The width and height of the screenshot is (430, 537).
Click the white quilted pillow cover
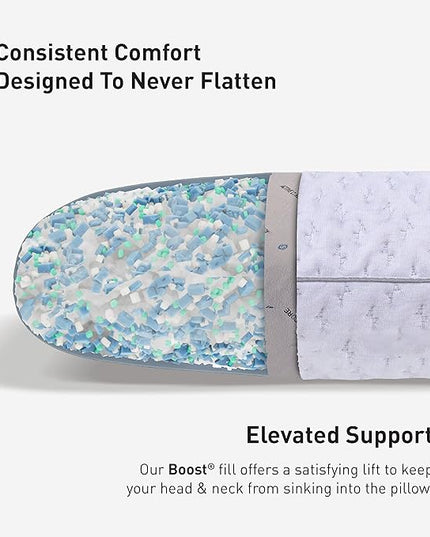[x=364, y=276]
